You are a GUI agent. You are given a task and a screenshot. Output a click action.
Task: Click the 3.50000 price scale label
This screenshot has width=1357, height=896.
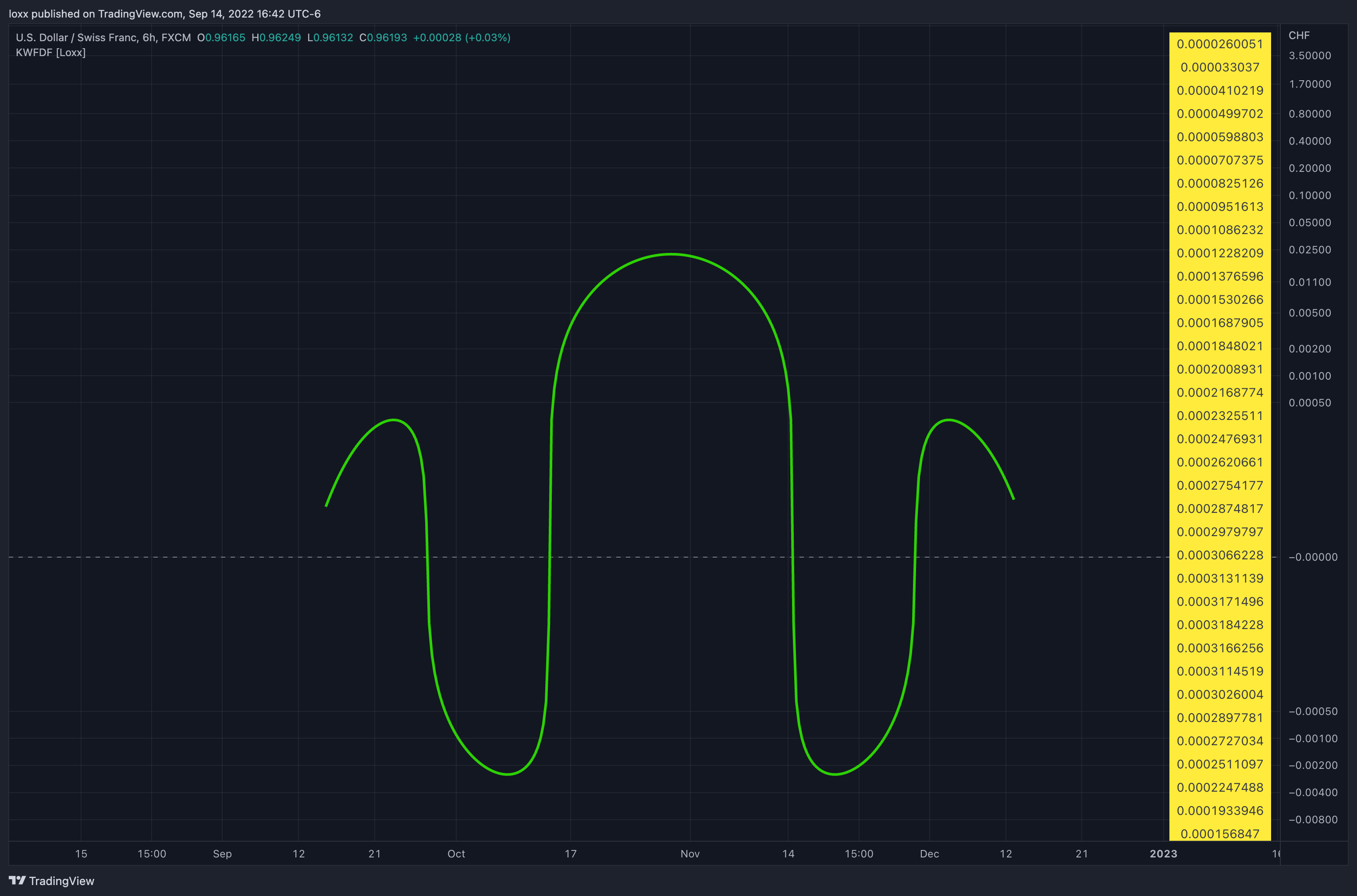pyautogui.click(x=1310, y=56)
